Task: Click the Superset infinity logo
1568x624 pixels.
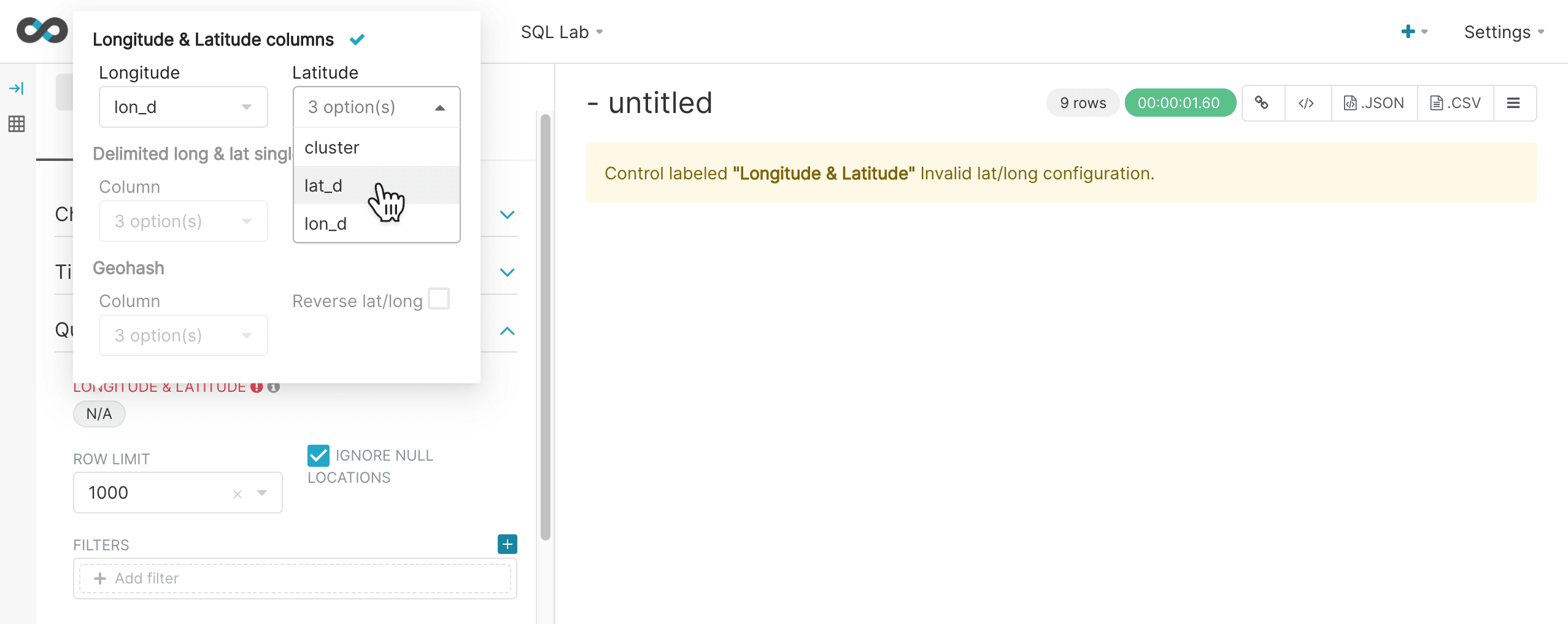Action: [x=42, y=30]
